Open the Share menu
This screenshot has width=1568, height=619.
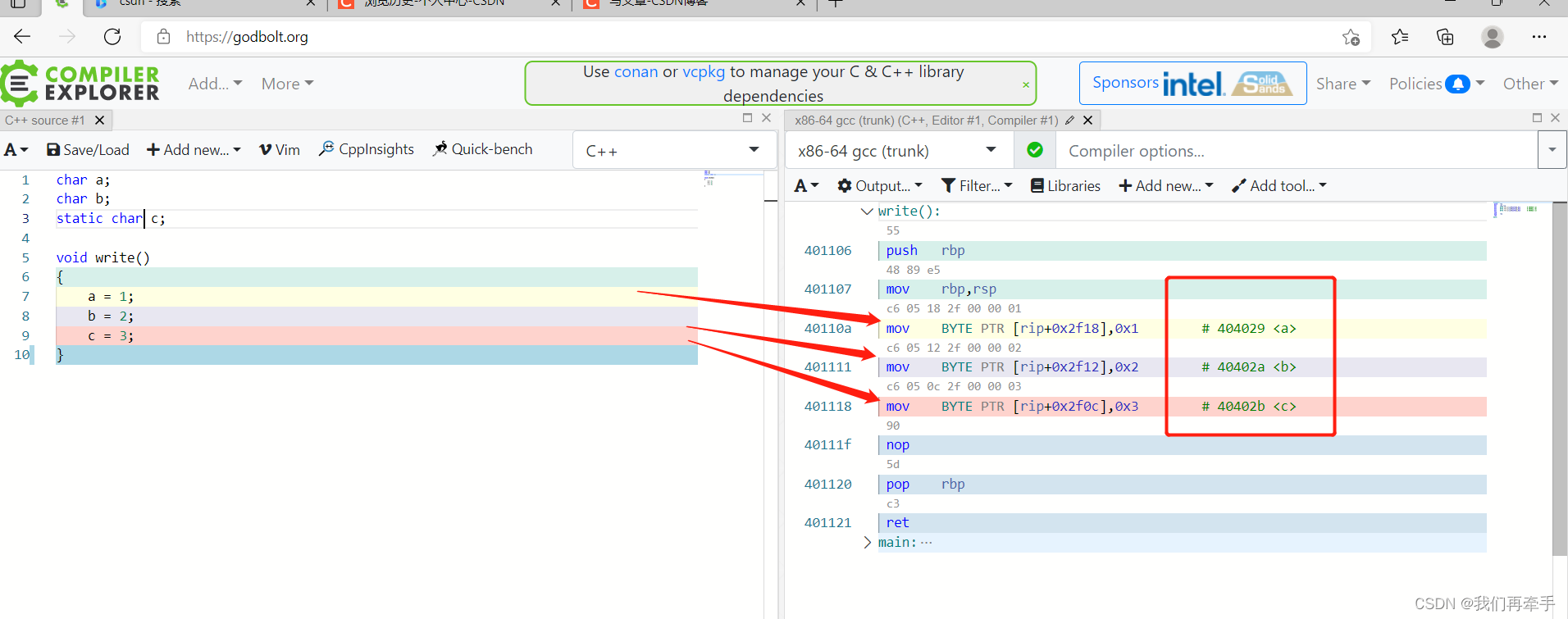(1343, 84)
